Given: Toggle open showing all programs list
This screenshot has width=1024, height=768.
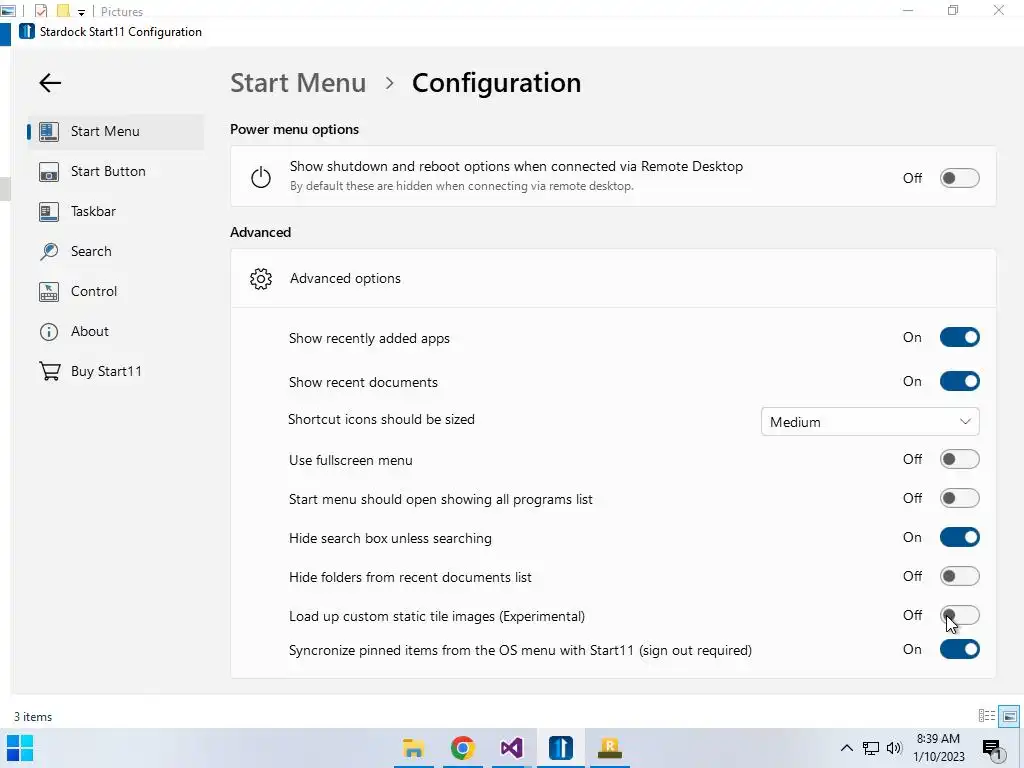Looking at the screenshot, I should pos(959,498).
